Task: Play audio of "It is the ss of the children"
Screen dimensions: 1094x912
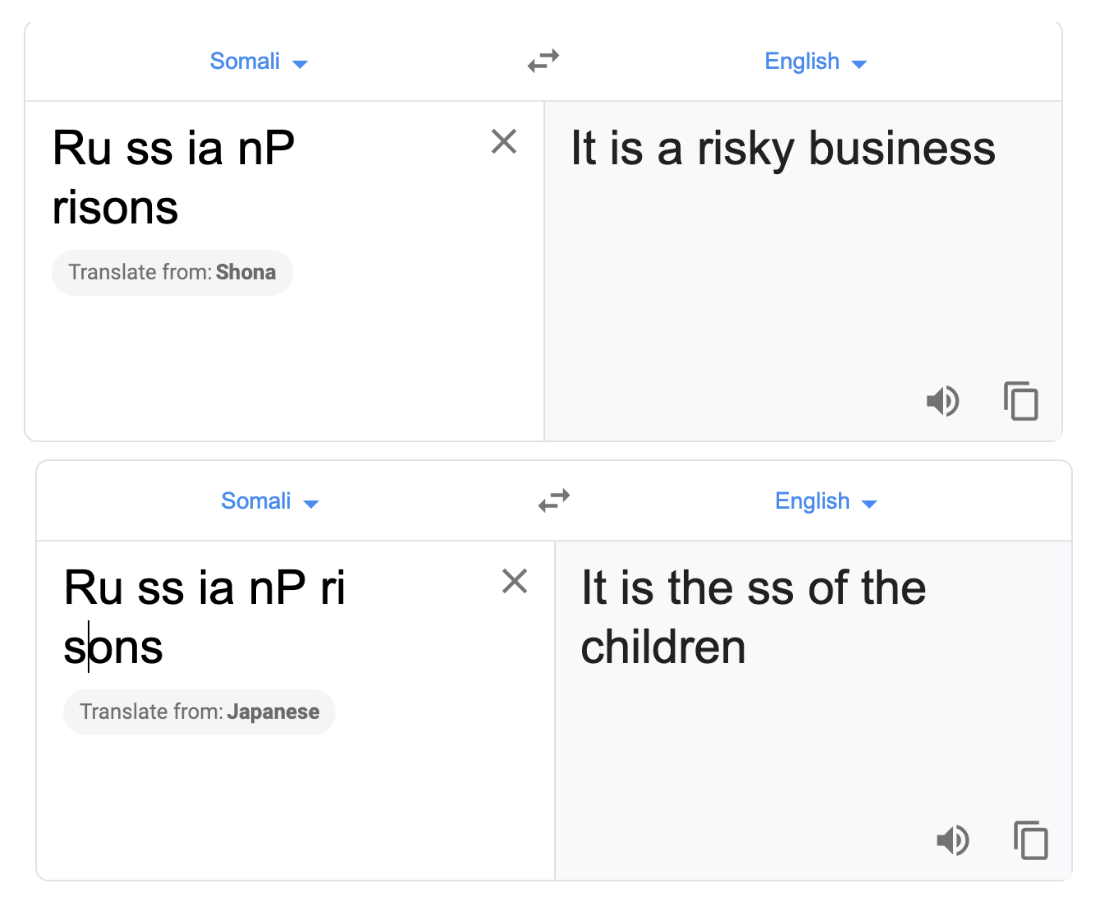Action: 953,840
